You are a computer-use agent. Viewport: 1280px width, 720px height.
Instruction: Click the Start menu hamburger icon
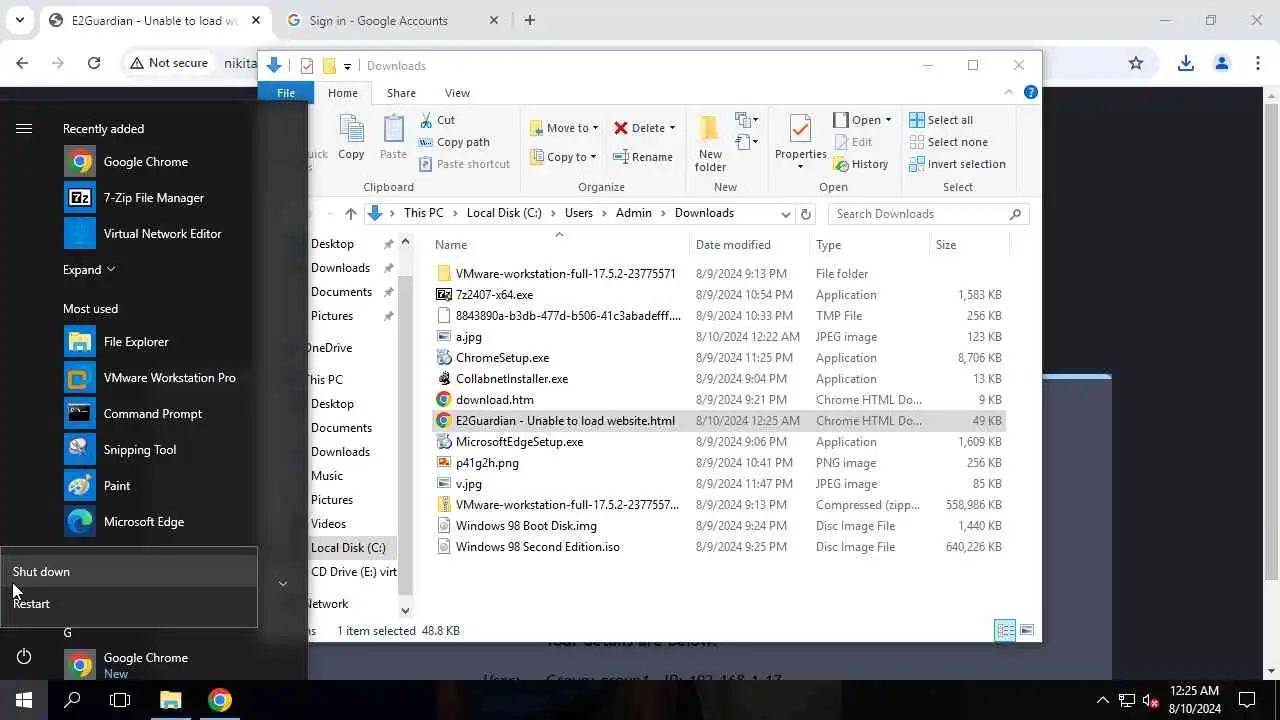coord(24,128)
